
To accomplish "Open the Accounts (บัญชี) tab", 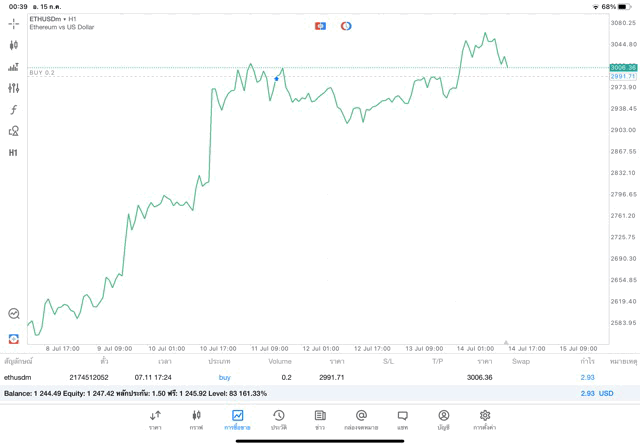I will 444,419.
